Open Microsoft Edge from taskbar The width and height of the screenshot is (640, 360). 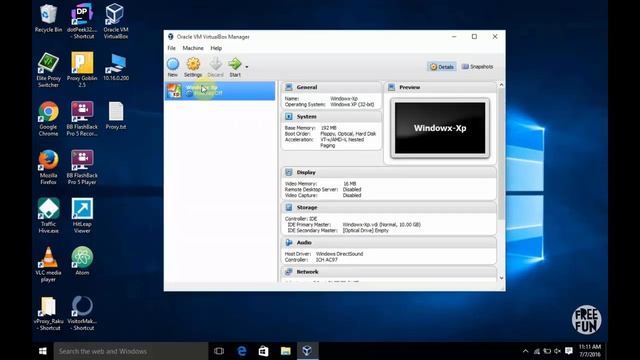[242, 351]
